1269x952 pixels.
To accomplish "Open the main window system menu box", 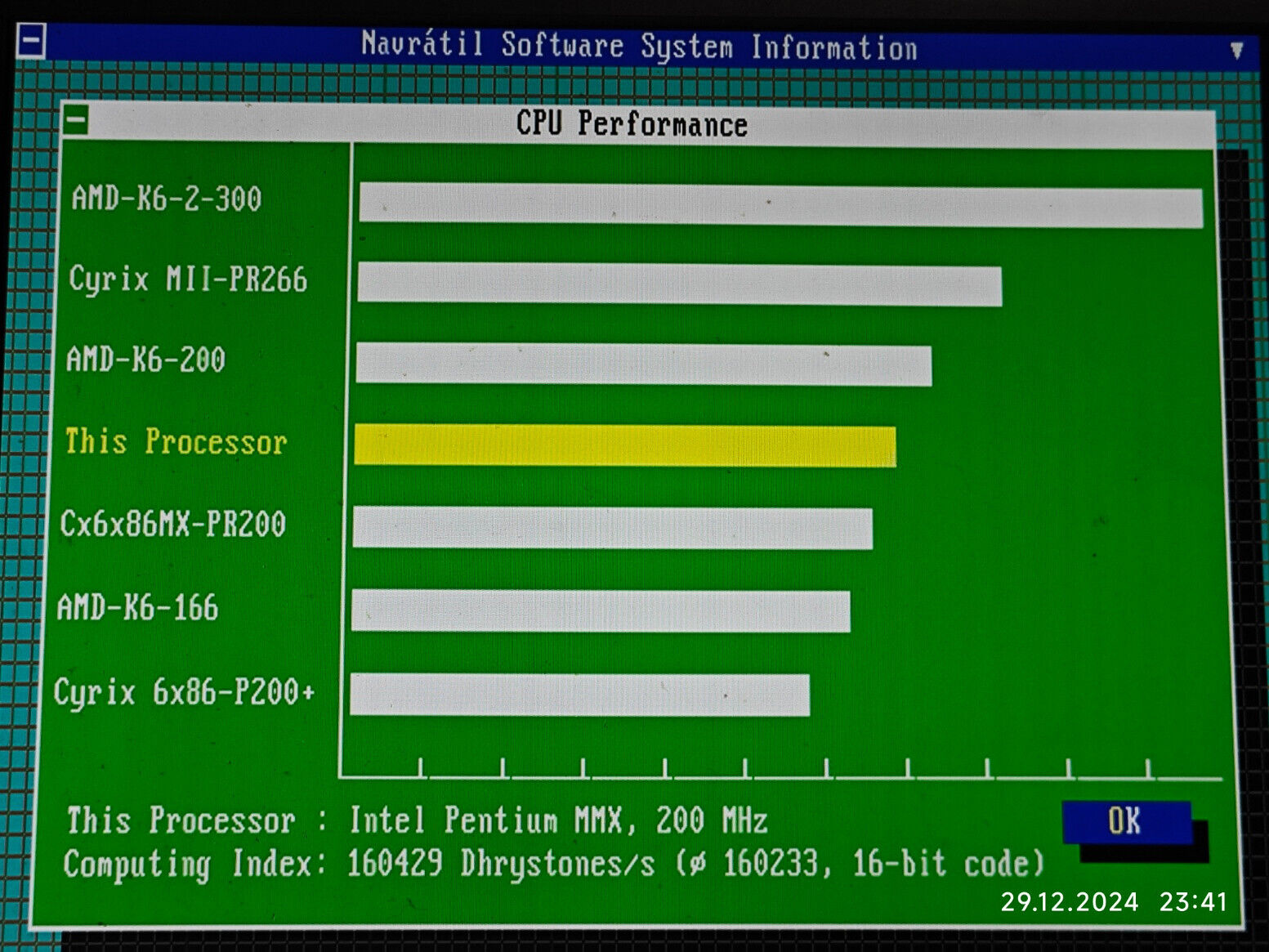I will click(32, 41).
